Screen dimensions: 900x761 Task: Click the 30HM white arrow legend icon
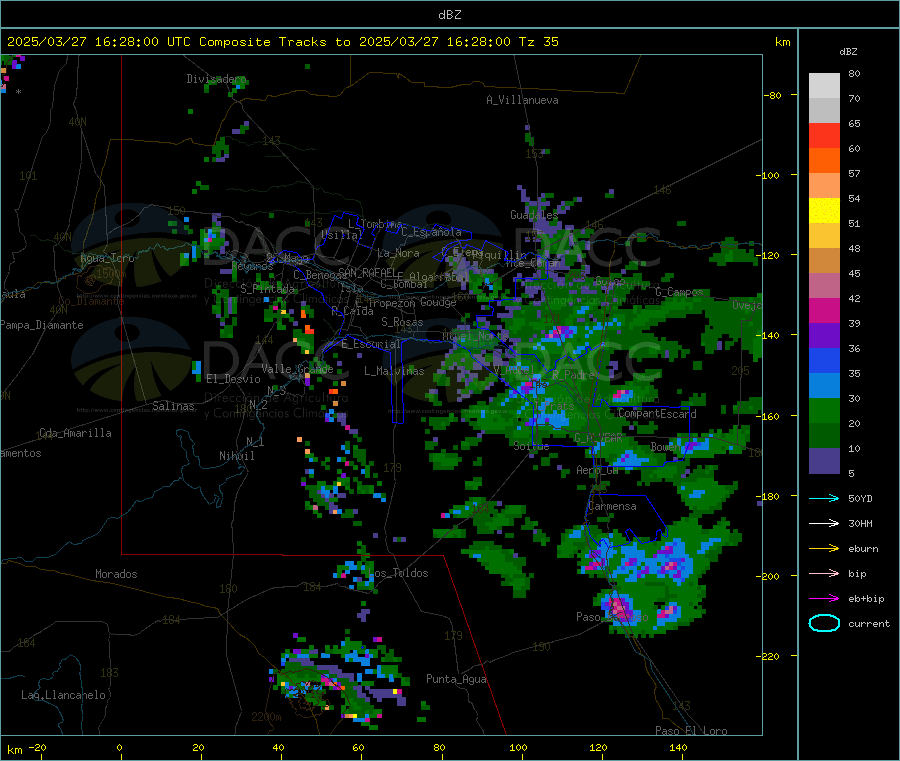(x=824, y=523)
